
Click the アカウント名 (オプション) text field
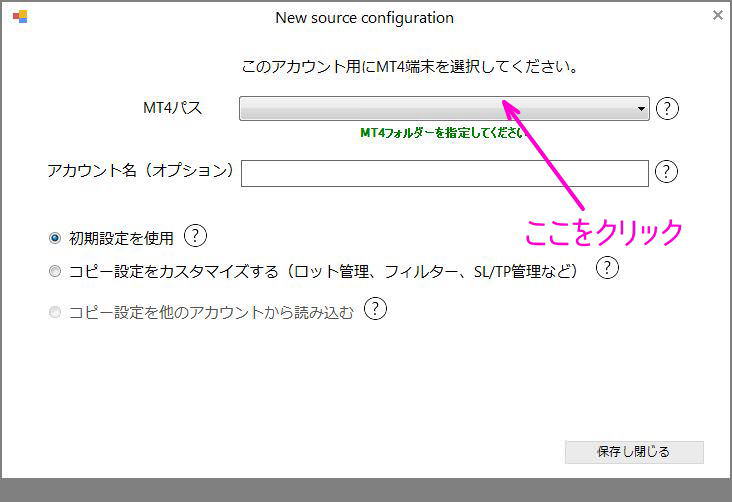[x=444, y=173]
